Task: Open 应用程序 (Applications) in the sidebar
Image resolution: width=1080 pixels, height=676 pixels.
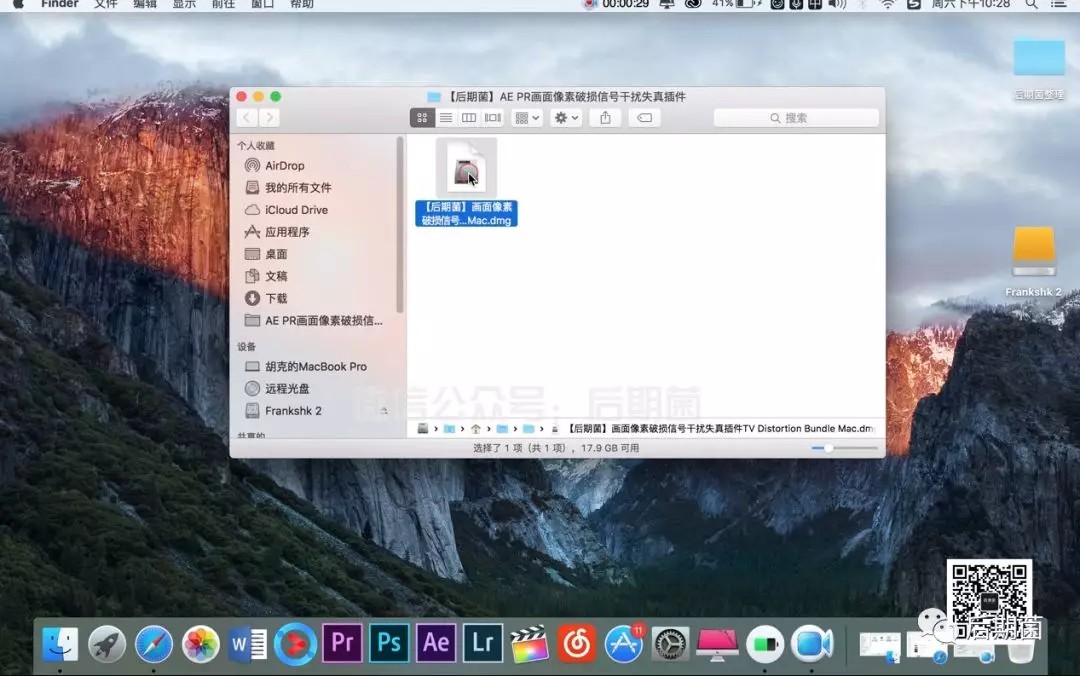Action: pyautogui.click(x=287, y=232)
